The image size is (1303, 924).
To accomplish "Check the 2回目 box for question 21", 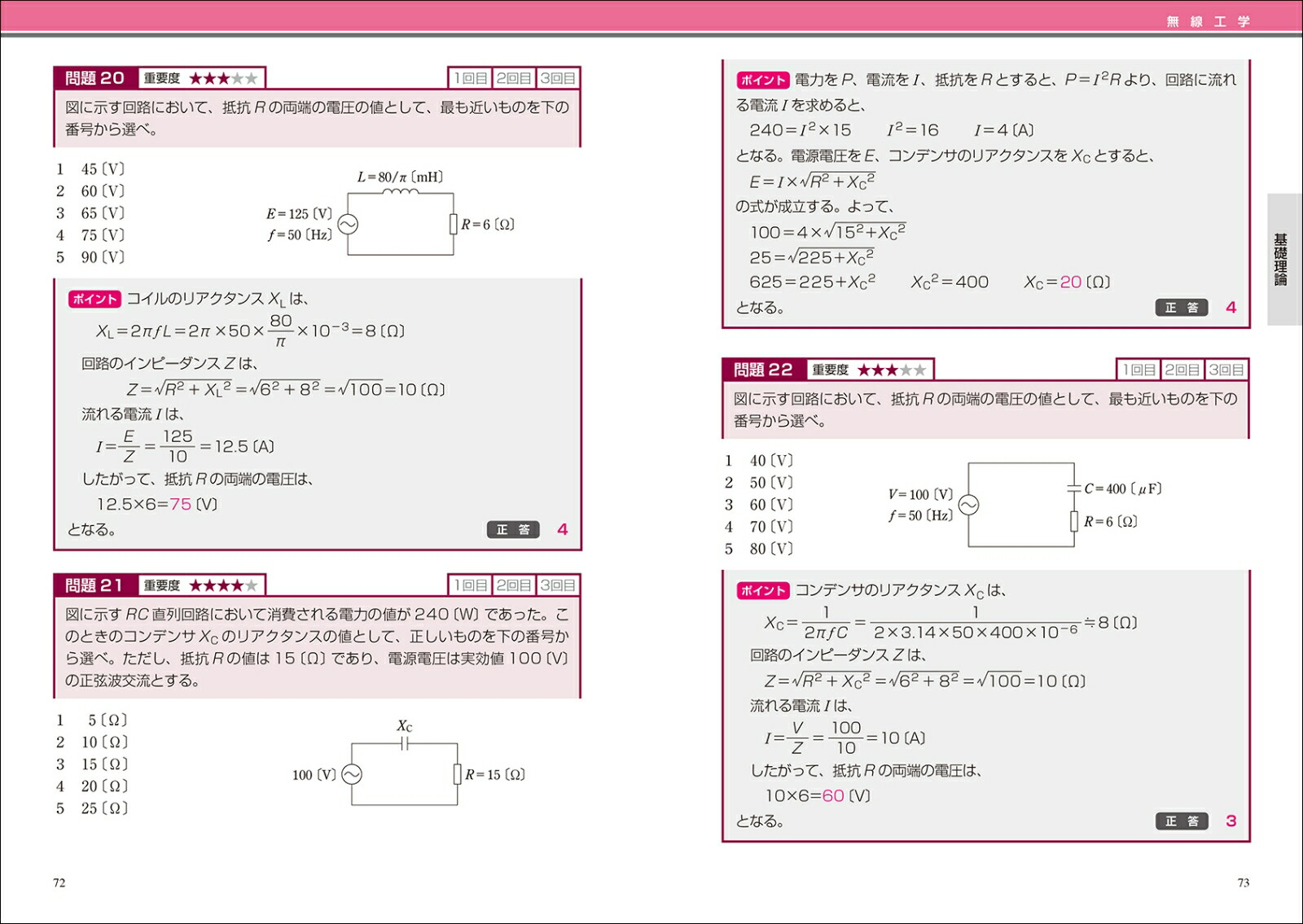I will click(x=514, y=585).
